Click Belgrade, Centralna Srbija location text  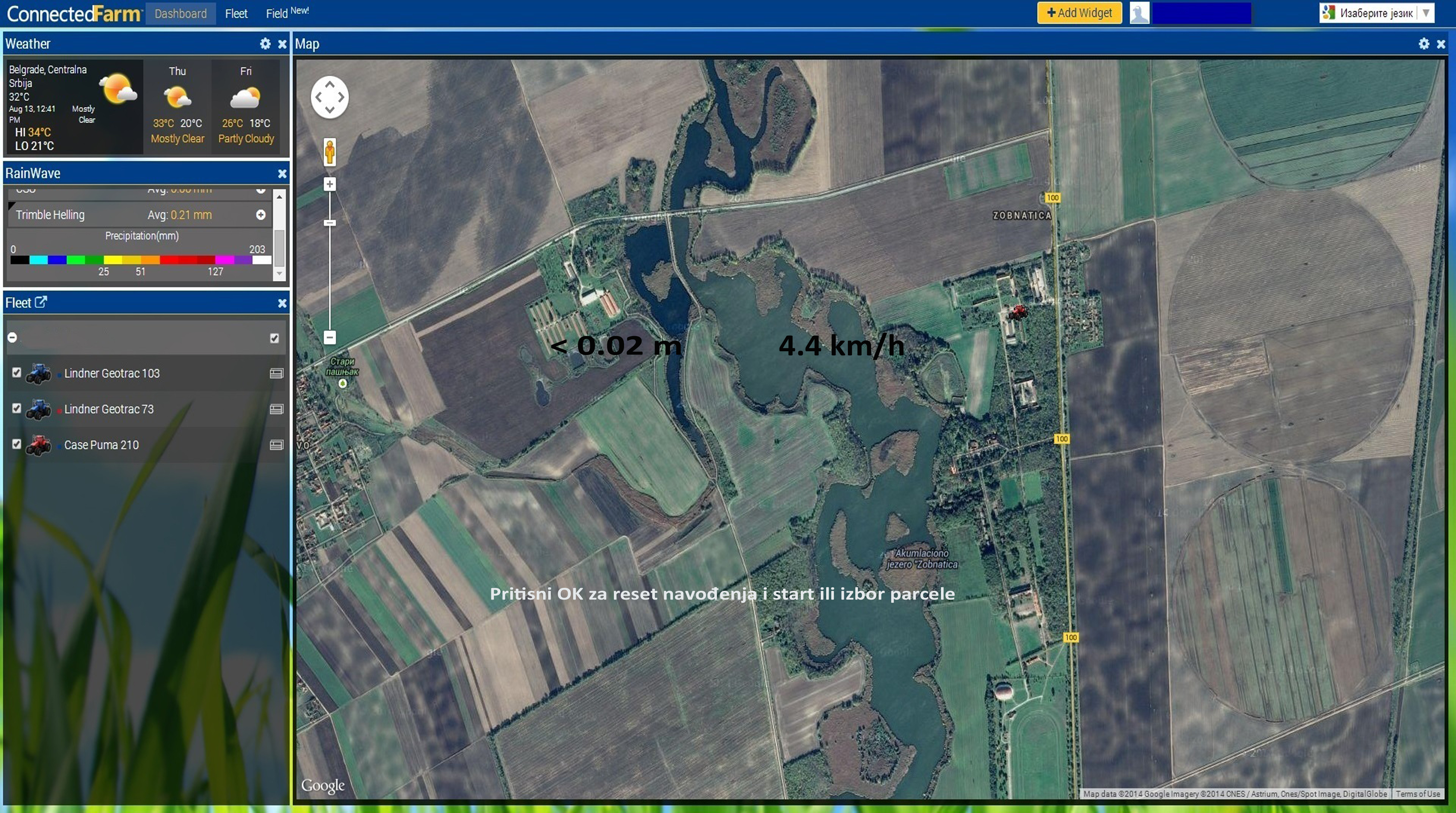point(47,76)
